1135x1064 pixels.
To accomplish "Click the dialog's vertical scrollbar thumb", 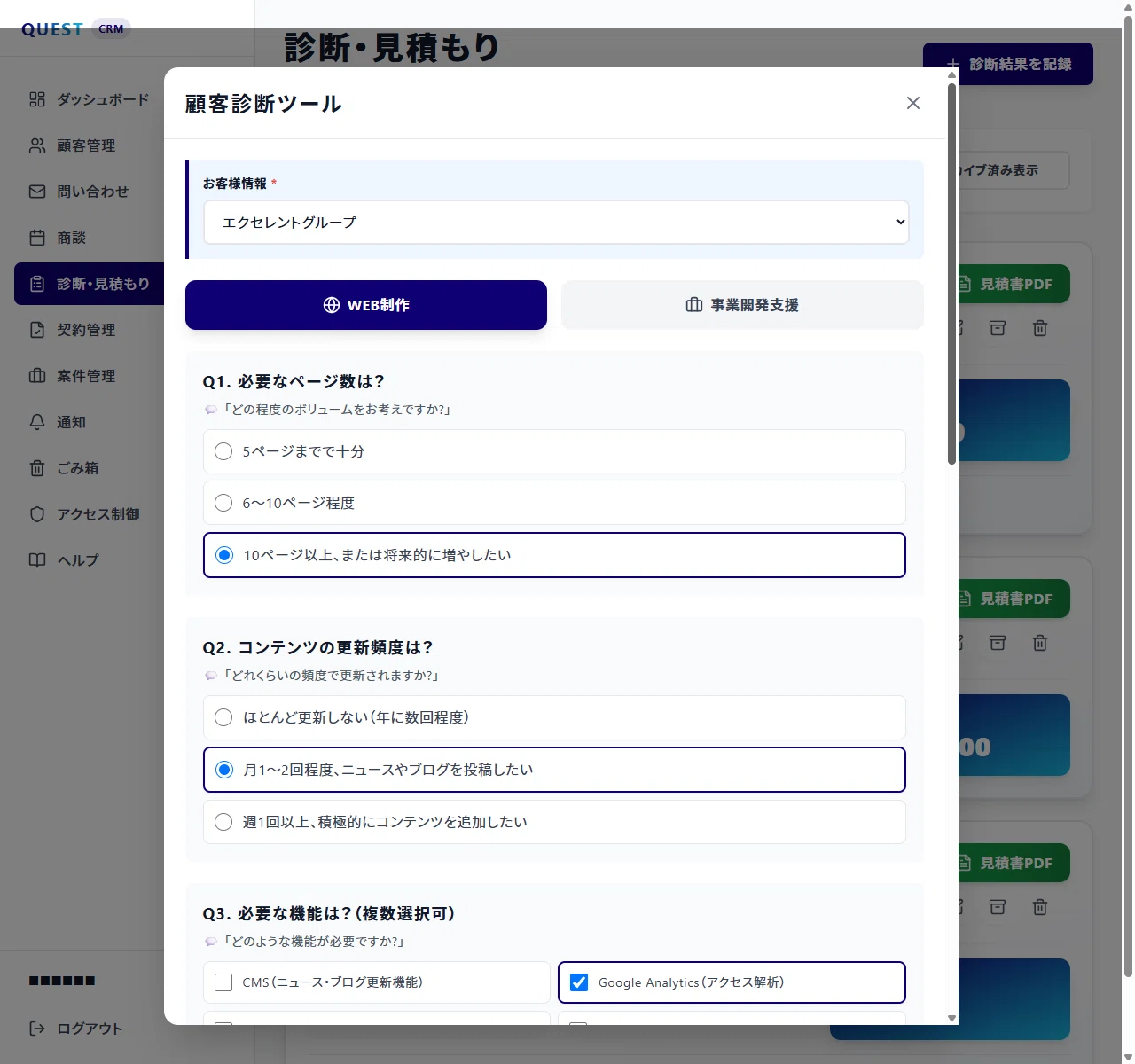I will click(951, 273).
